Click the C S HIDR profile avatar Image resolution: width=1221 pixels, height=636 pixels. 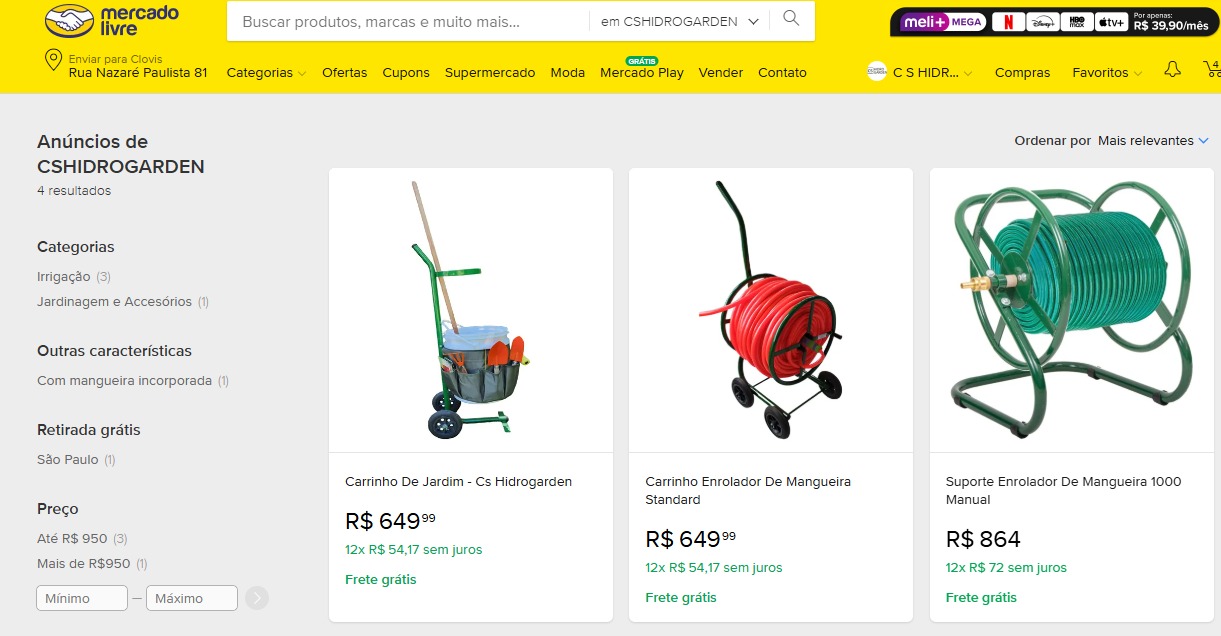point(877,71)
